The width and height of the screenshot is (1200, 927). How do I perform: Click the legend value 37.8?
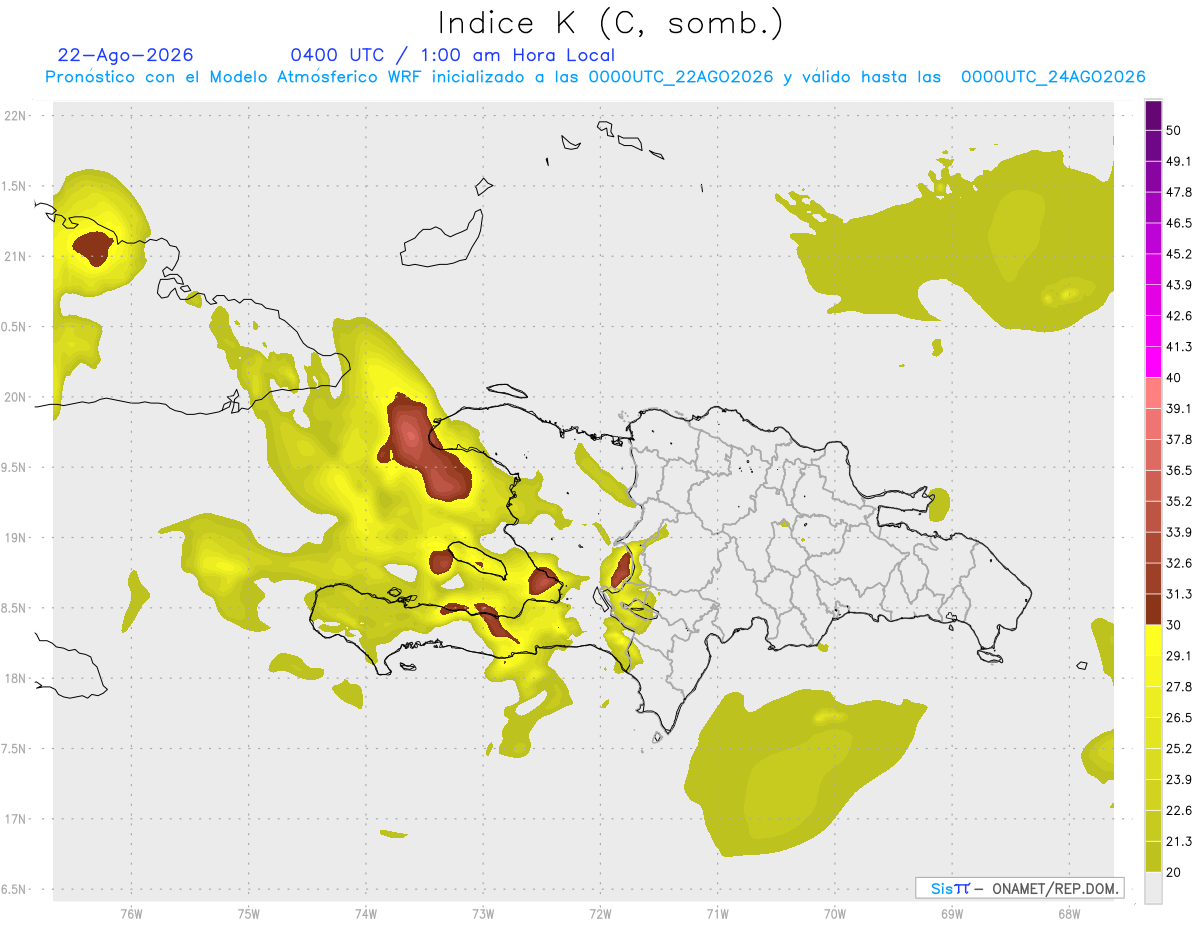coord(1178,439)
